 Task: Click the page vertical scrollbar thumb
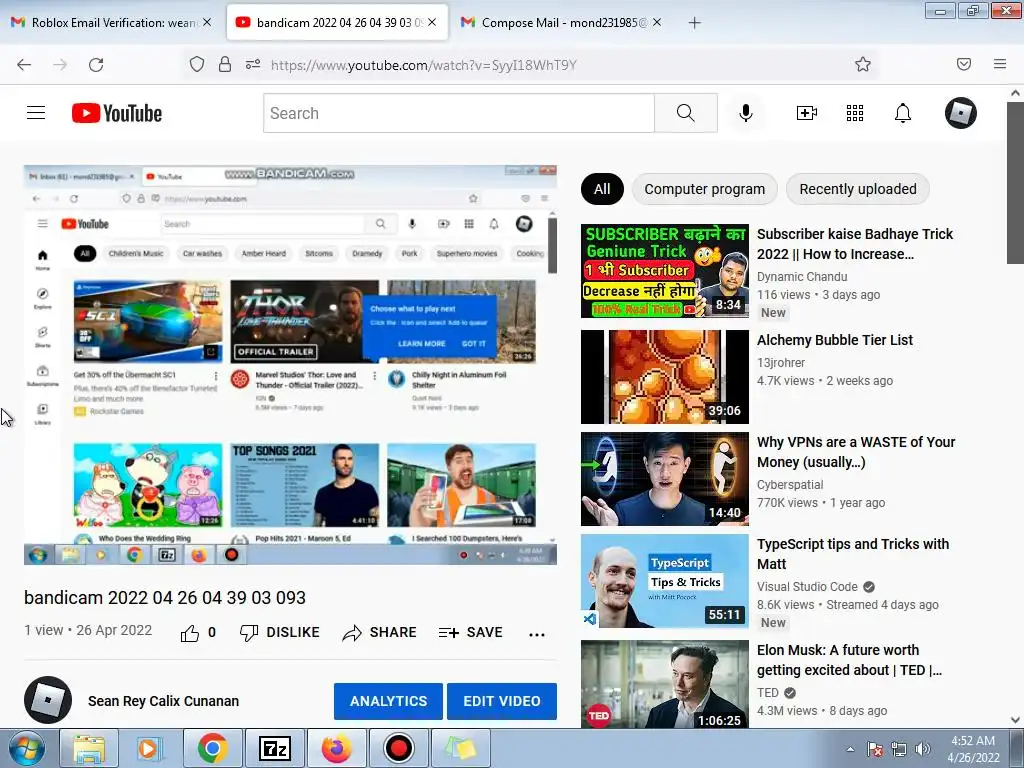click(x=1015, y=183)
